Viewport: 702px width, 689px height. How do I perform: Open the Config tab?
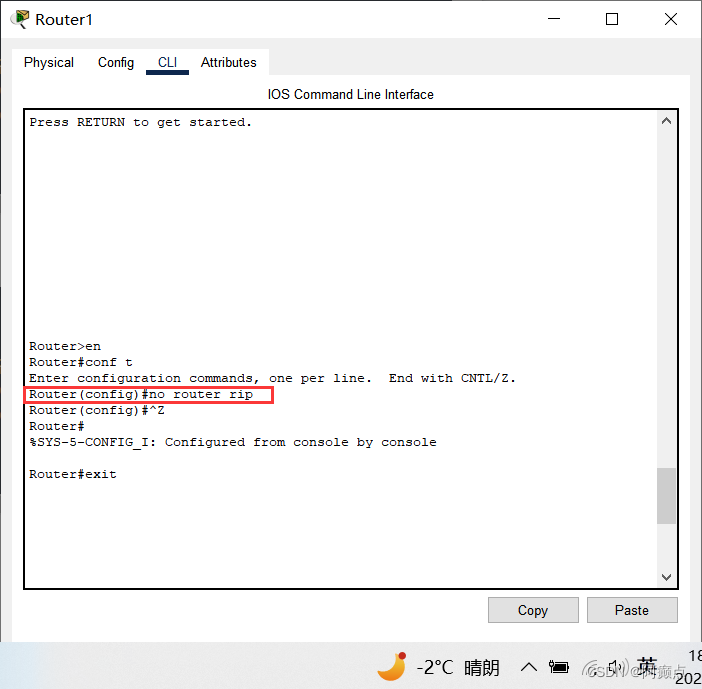coord(116,62)
